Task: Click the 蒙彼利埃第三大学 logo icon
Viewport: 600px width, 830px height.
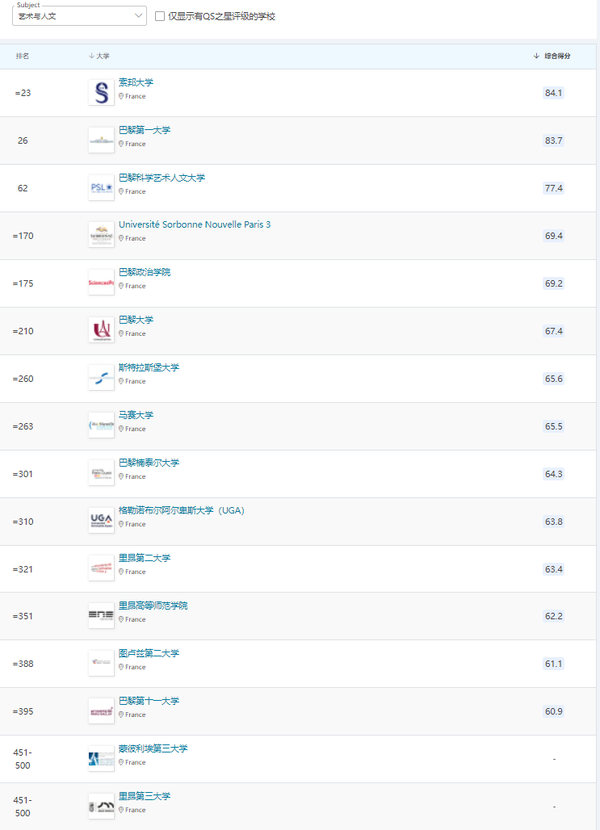Action: tap(101, 759)
